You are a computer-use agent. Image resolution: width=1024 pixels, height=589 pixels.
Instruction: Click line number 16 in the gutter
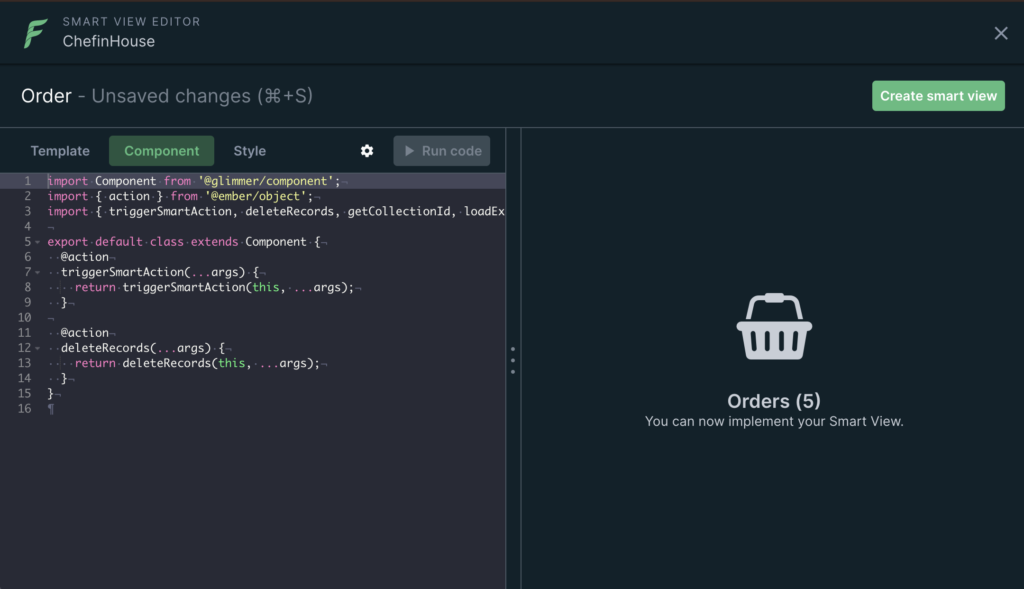tap(25, 409)
